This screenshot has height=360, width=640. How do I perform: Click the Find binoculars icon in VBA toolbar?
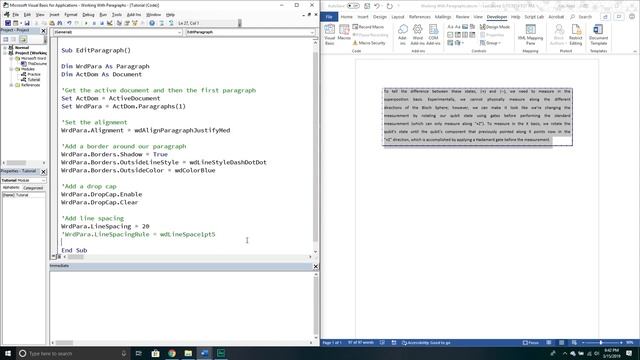[60, 23]
